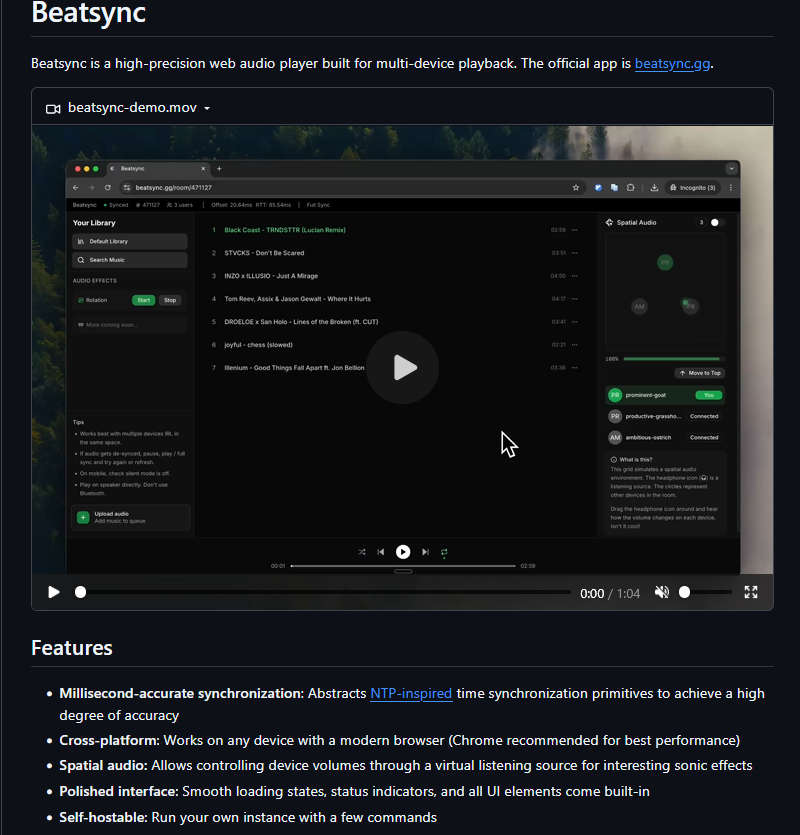Viewport: 800px width, 835px height.
Task: Click the "Spatial audio:" bold text
Action: coord(103,765)
